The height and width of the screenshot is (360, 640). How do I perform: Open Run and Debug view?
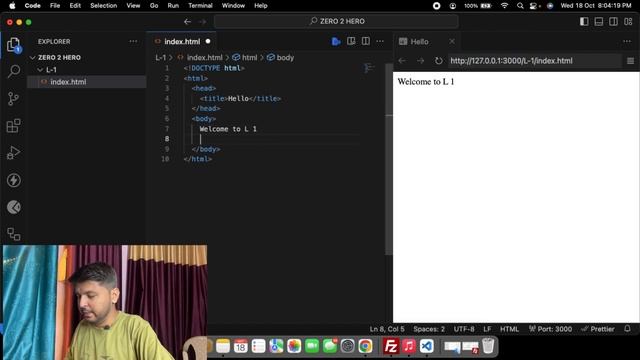13,153
